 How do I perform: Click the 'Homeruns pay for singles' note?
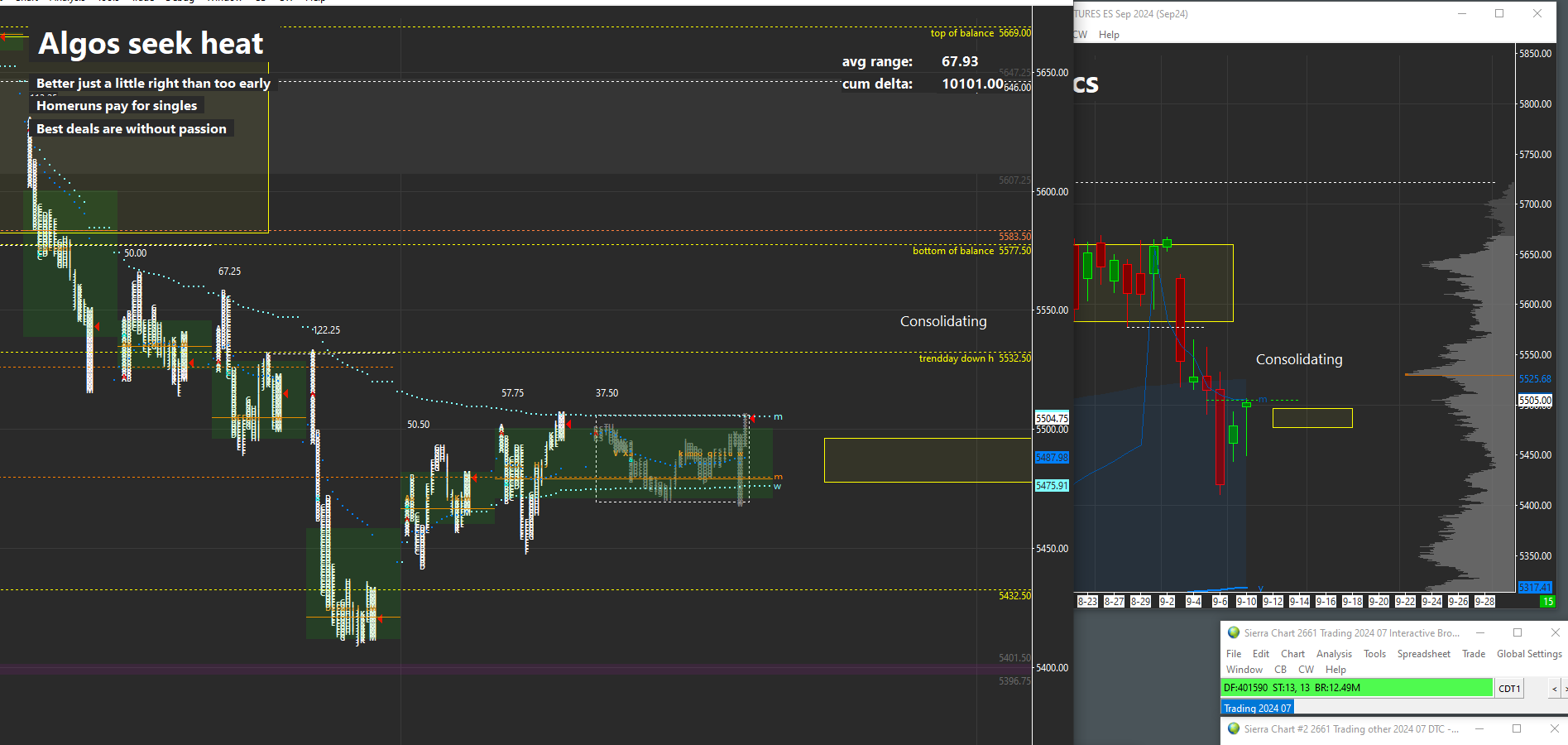click(117, 105)
